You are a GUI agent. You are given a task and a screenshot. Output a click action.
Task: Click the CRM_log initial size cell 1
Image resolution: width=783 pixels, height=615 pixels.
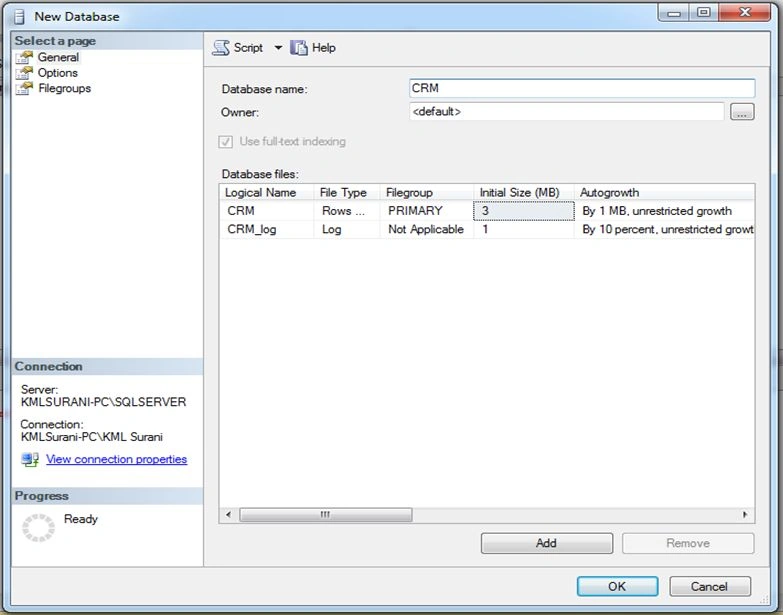(x=524, y=230)
